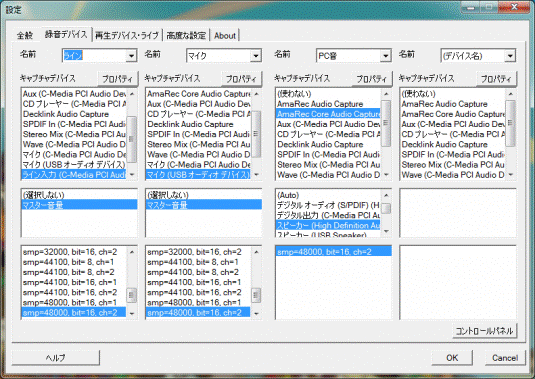Viewport: 535px width, 379px height.
Task: Select ライン入力 (C-Media PCI Audio) in first list
Action: pyautogui.click(x=74, y=175)
